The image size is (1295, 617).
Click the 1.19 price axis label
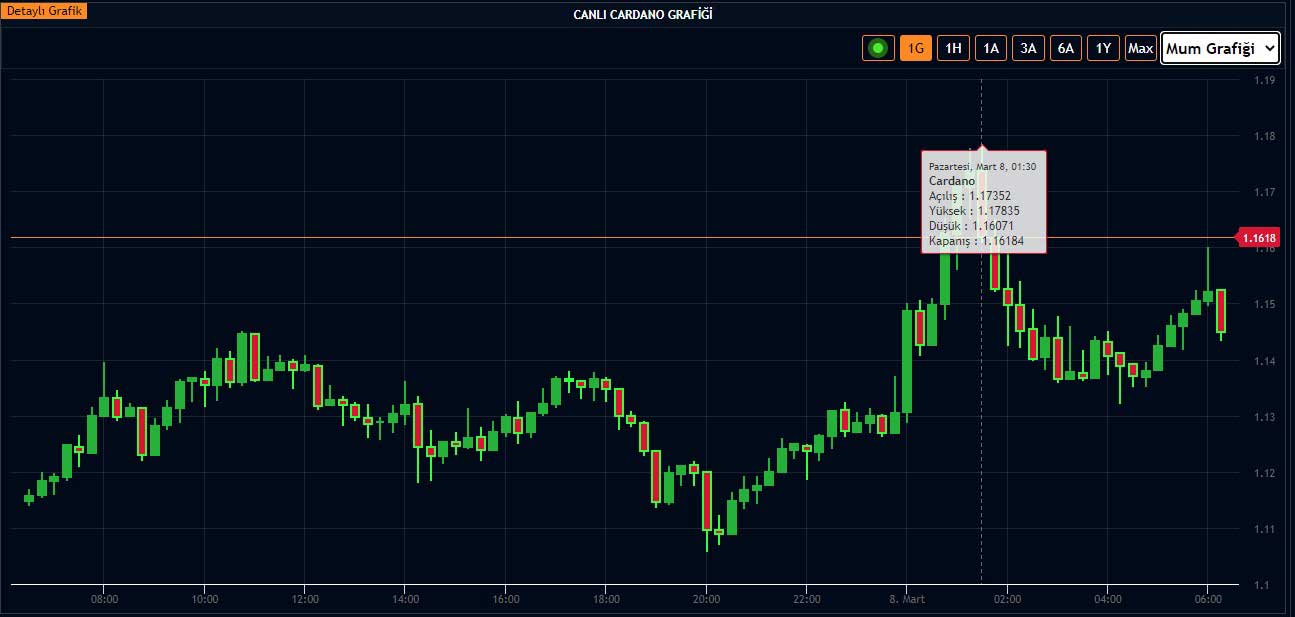click(x=1264, y=80)
